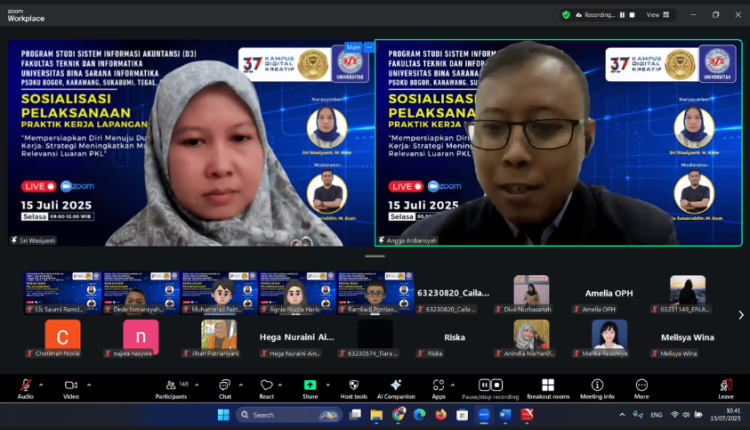The image size is (750, 430).
Task: Mute Sri Wasiyanti with the Mute button
Action: (353, 47)
